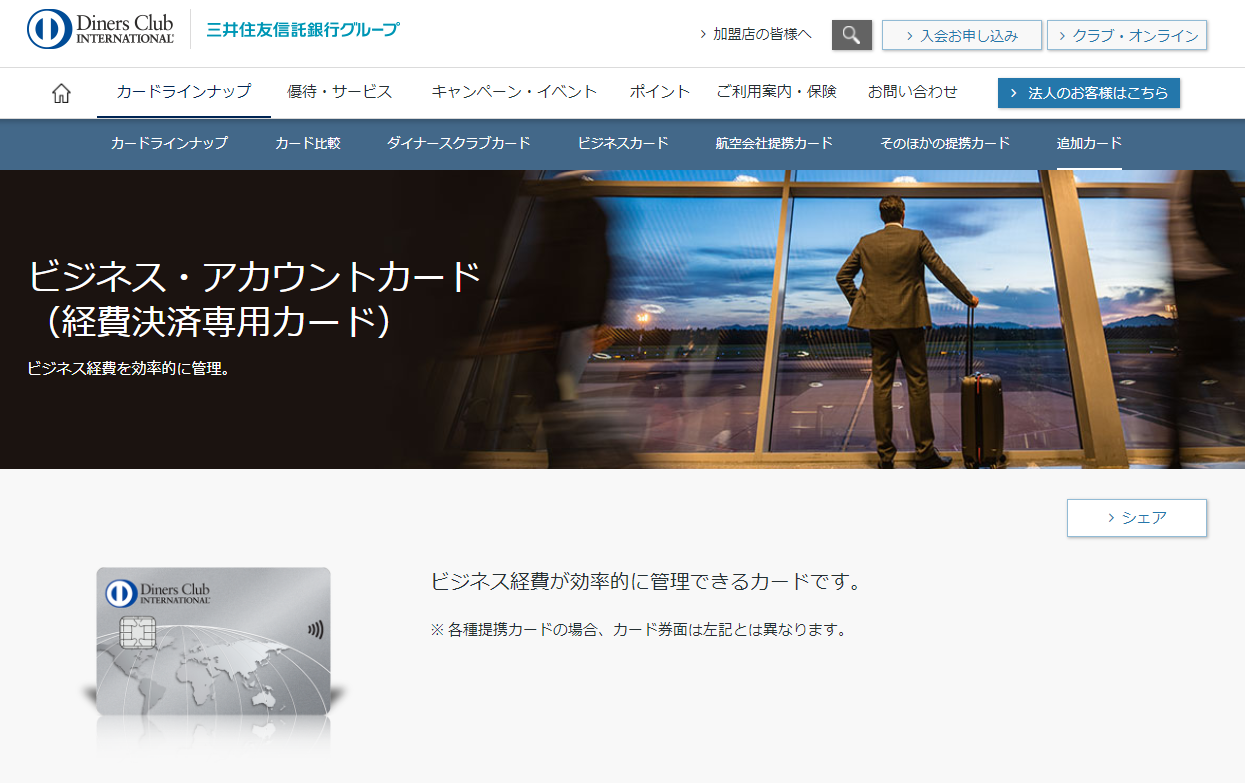Click the magnifying glass search icon
This screenshot has height=783, width=1245.
852,35
